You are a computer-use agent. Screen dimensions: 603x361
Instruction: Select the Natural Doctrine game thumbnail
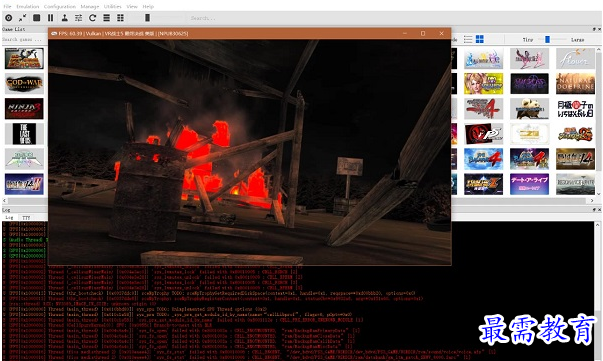pos(575,83)
